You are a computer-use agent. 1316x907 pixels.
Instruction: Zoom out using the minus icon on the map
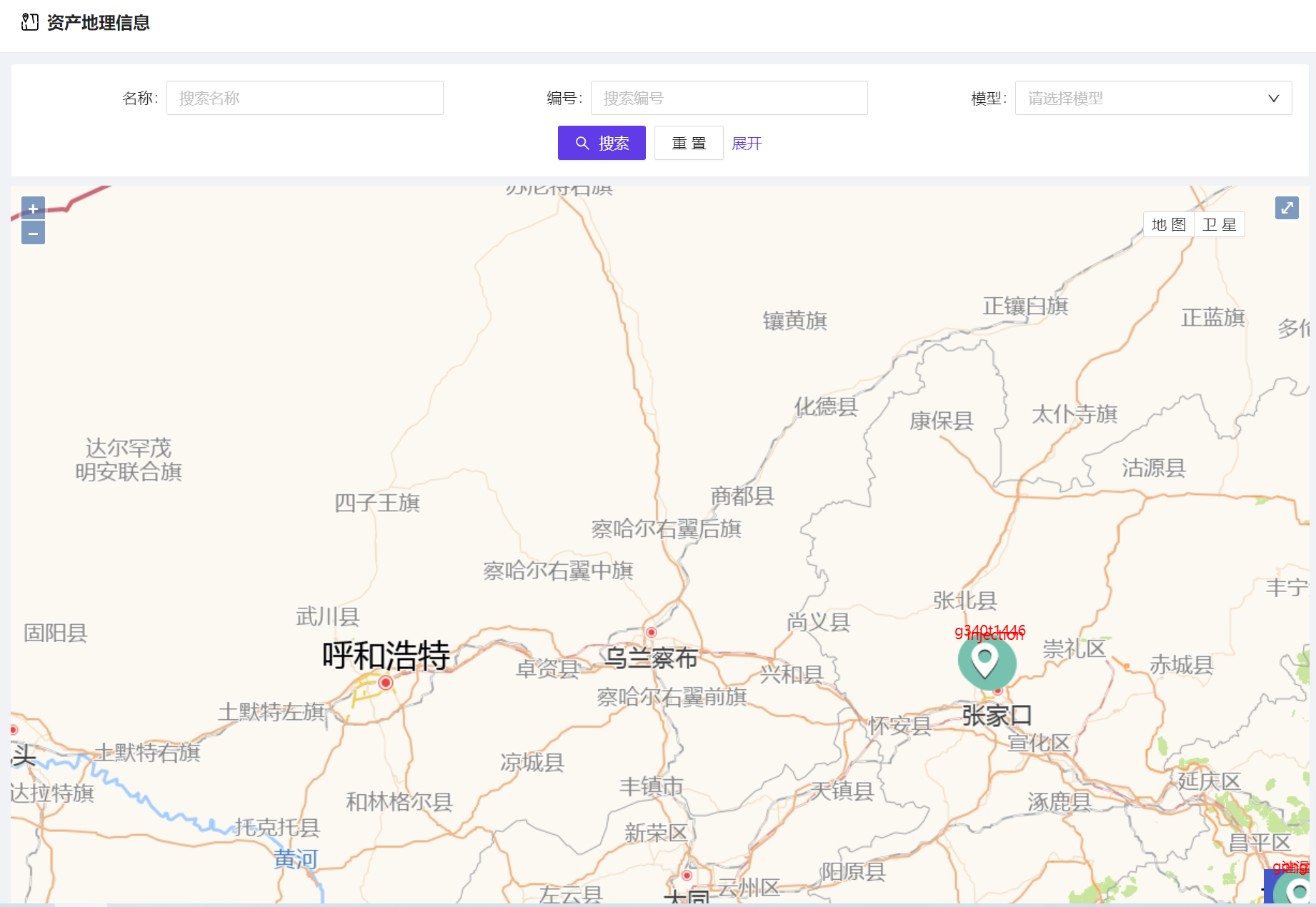(x=33, y=233)
